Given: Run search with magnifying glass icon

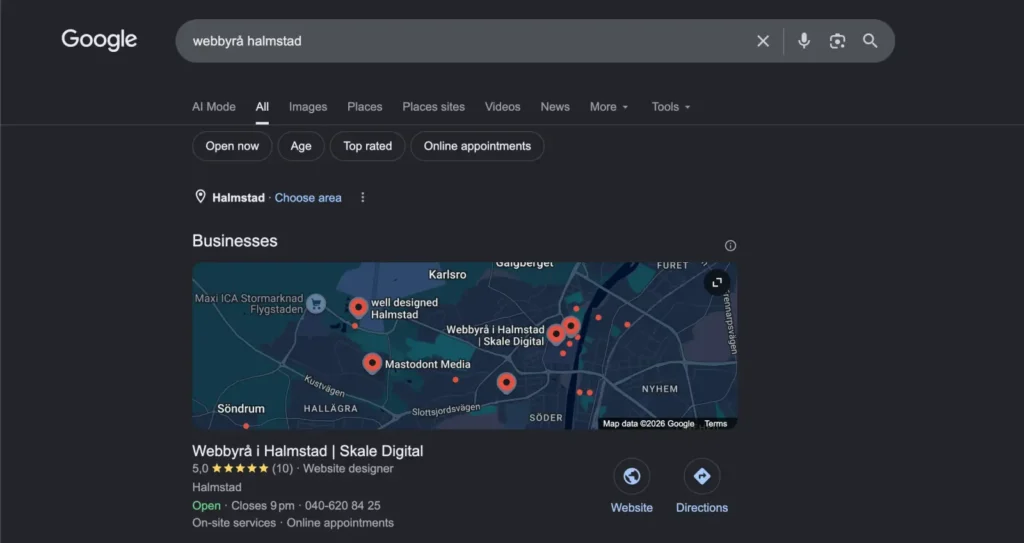Looking at the screenshot, I should click(870, 41).
